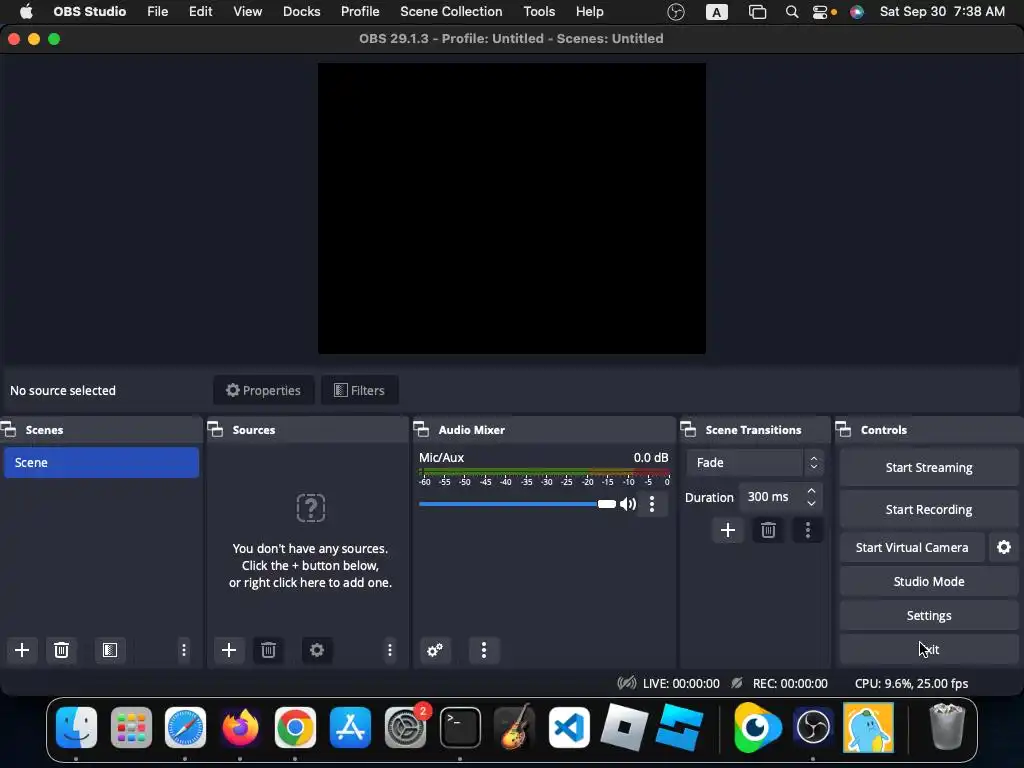Undock the Audio Mixer panel icon
The width and height of the screenshot is (1024, 768).
422,430
